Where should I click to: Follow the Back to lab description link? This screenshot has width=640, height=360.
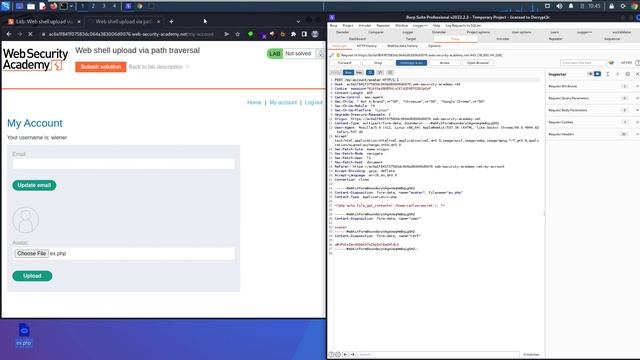click(156, 67)
